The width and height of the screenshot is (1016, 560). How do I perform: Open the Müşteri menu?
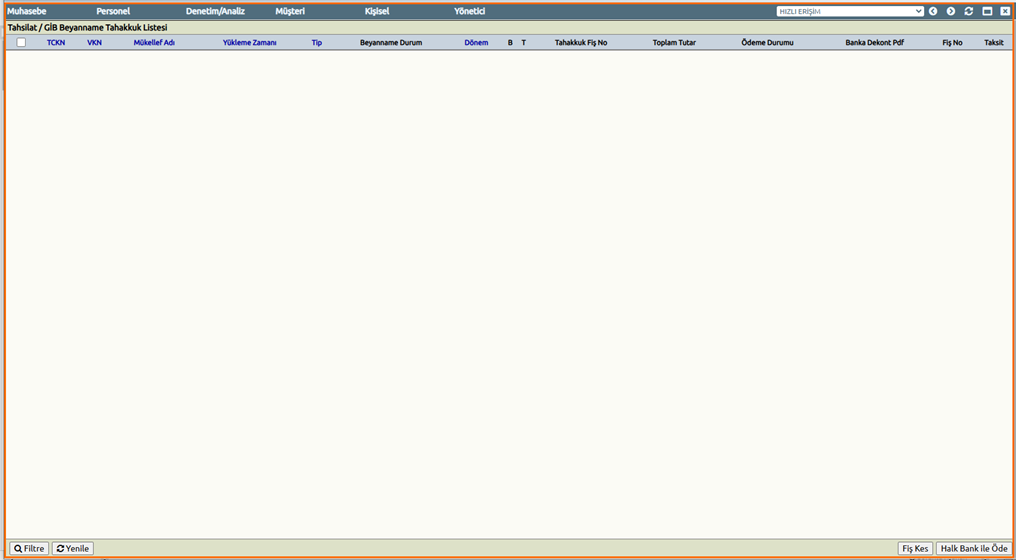point(290,12)
